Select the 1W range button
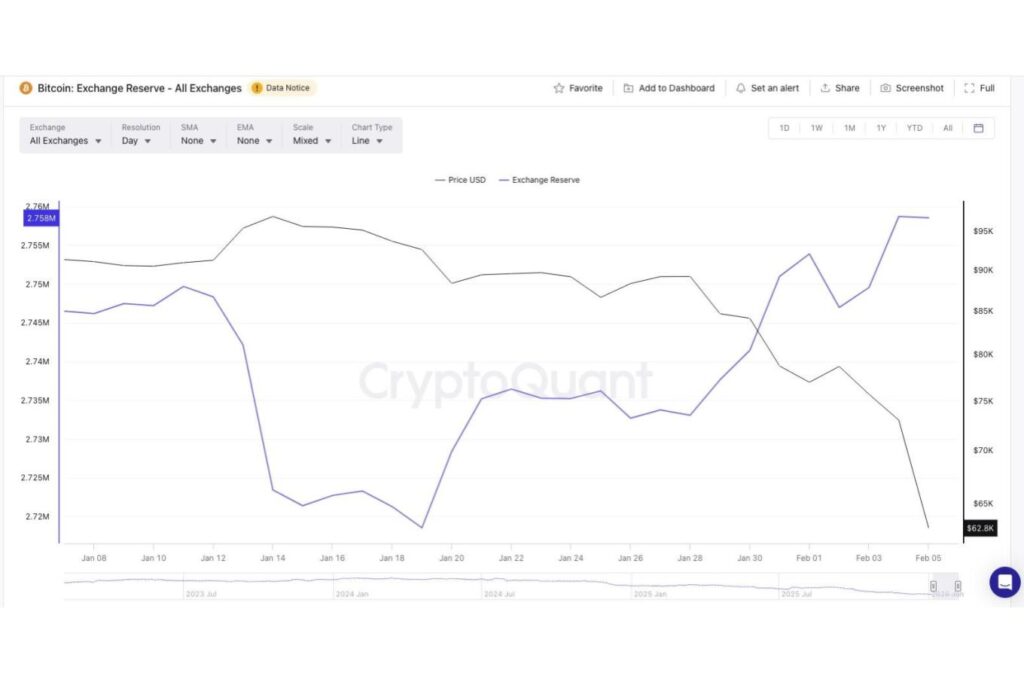Viewport: 1024px width, 682px height. click(x=816, y=128)
